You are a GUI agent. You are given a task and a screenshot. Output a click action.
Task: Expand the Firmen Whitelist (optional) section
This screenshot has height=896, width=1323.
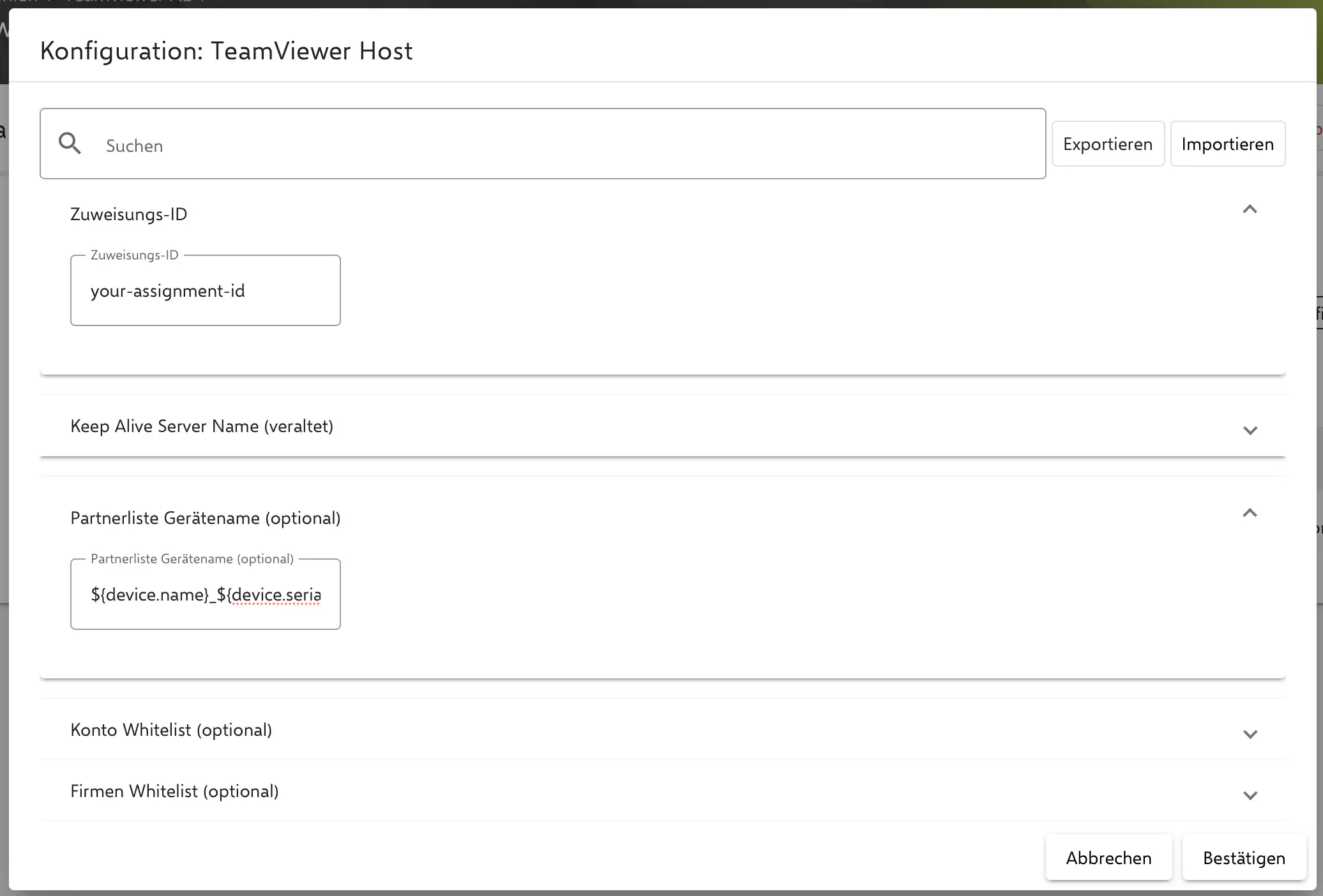point(1250,795)
